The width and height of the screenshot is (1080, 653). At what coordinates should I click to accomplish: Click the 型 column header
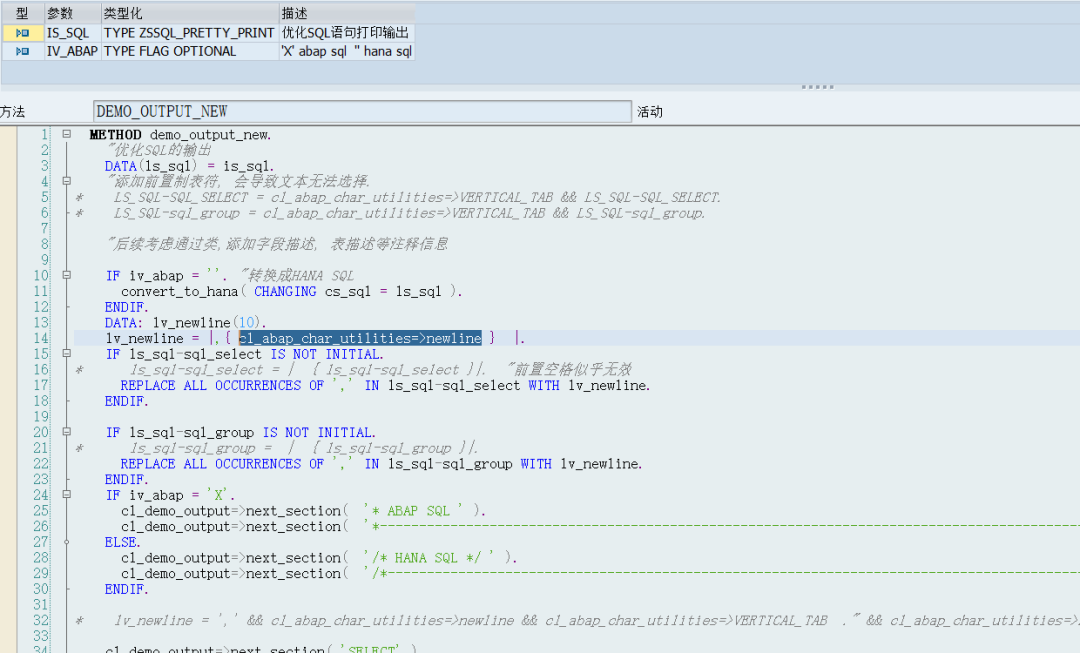[23, 13]
